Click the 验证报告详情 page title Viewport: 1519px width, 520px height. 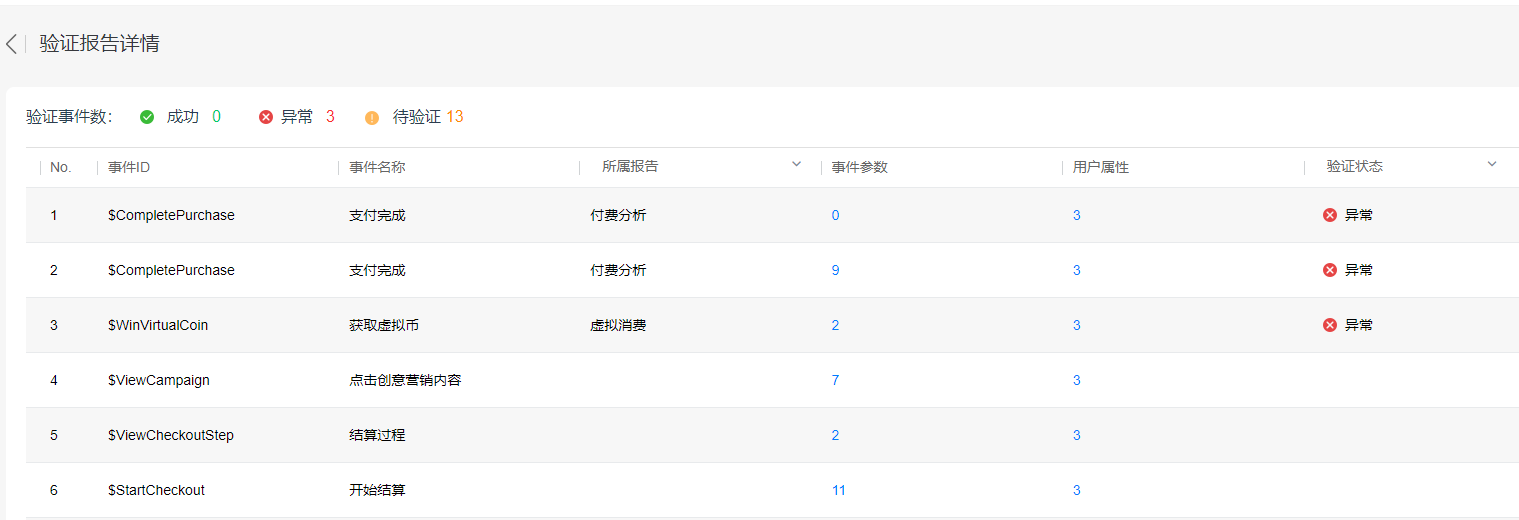point(99,44)
